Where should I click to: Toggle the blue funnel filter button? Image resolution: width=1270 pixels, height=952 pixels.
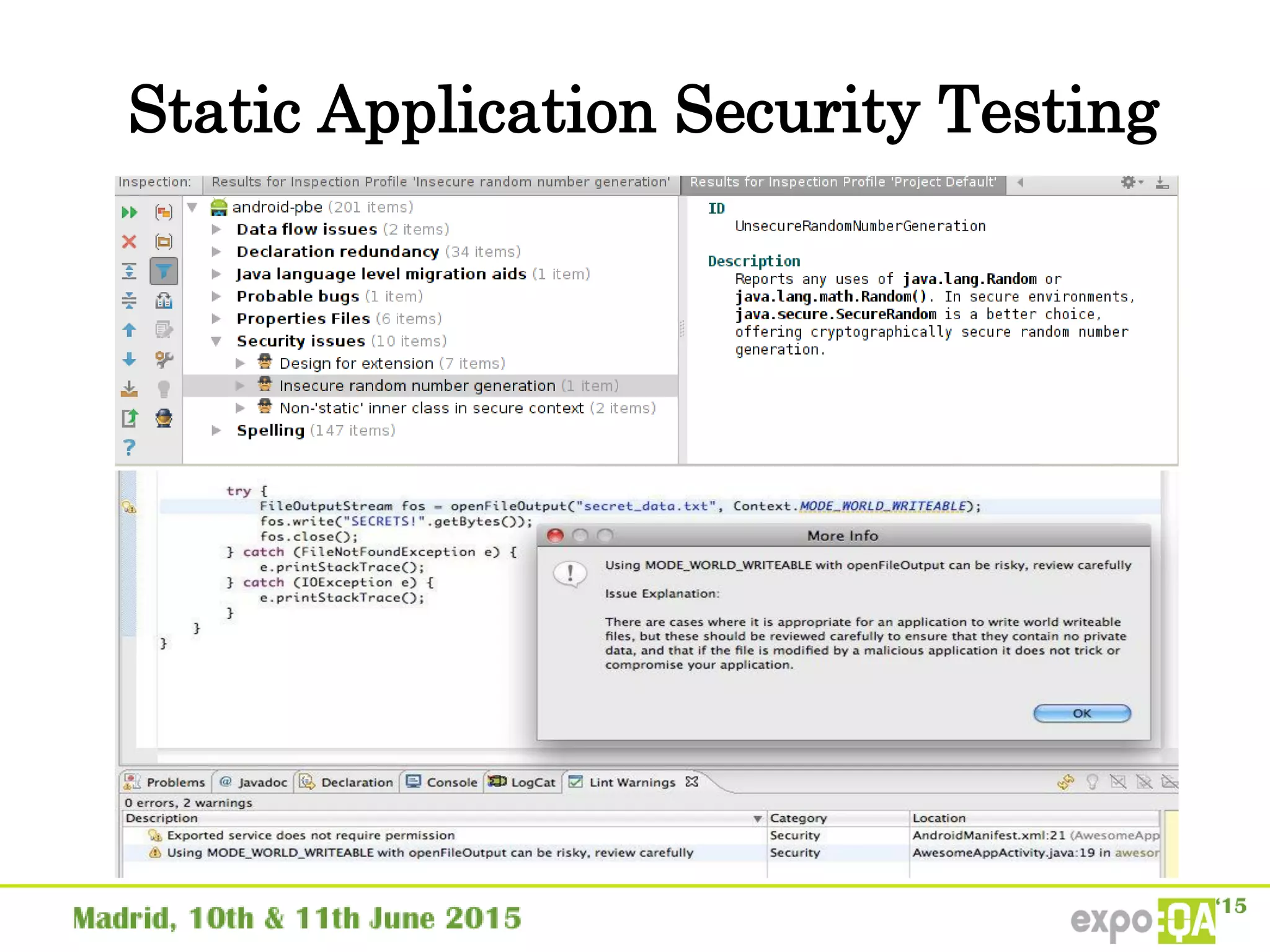point(164,271)
